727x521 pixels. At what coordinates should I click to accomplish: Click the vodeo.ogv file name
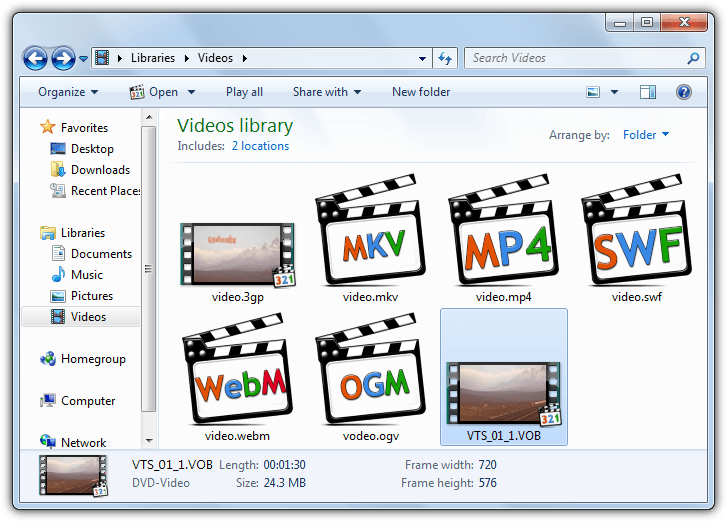tap(370, 436)
